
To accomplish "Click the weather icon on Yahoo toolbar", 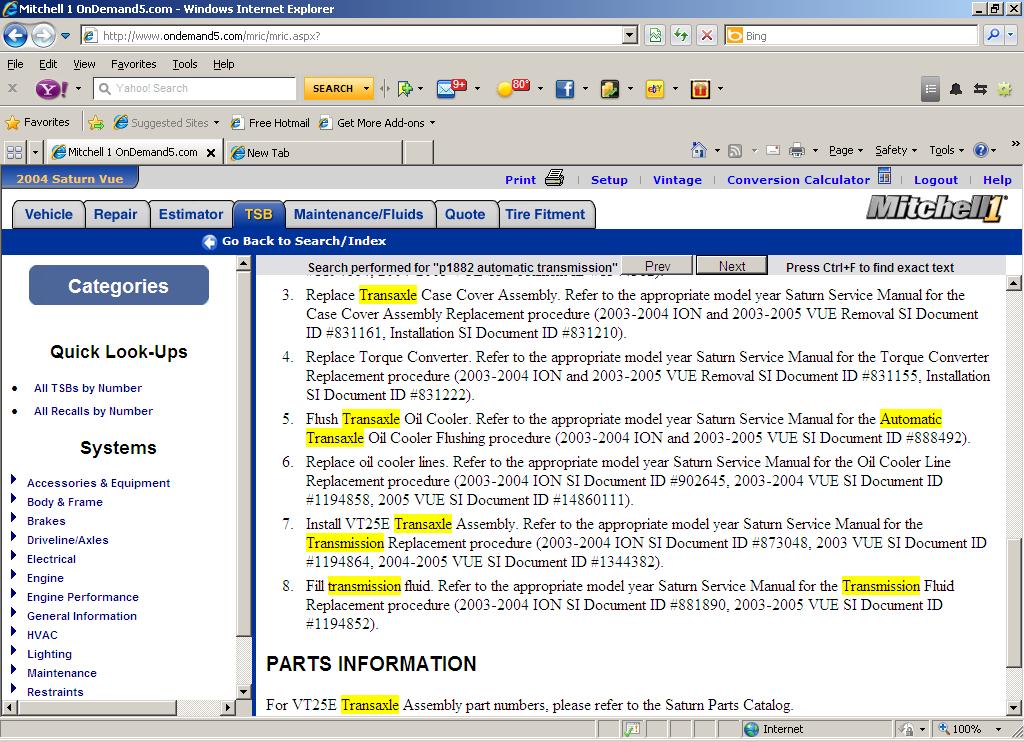I will coord(506,89).
